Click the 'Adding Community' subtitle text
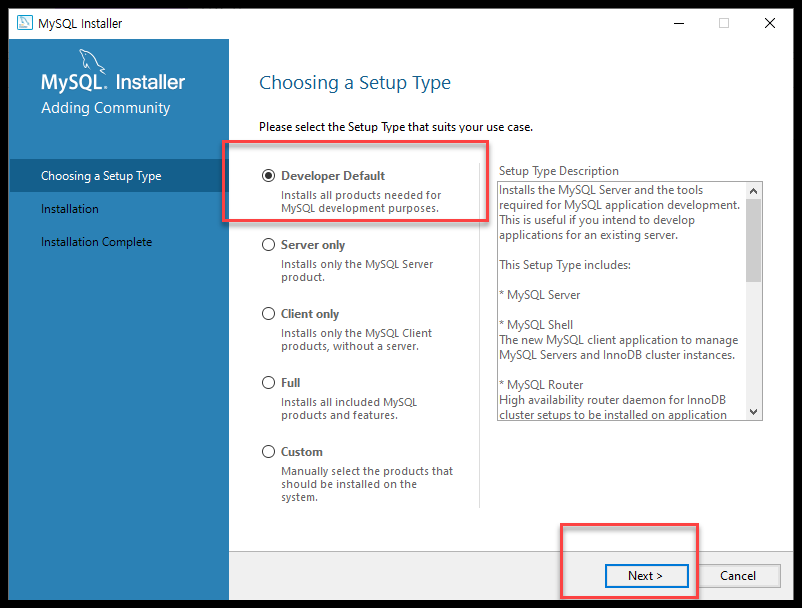 (x=106, y=108)
